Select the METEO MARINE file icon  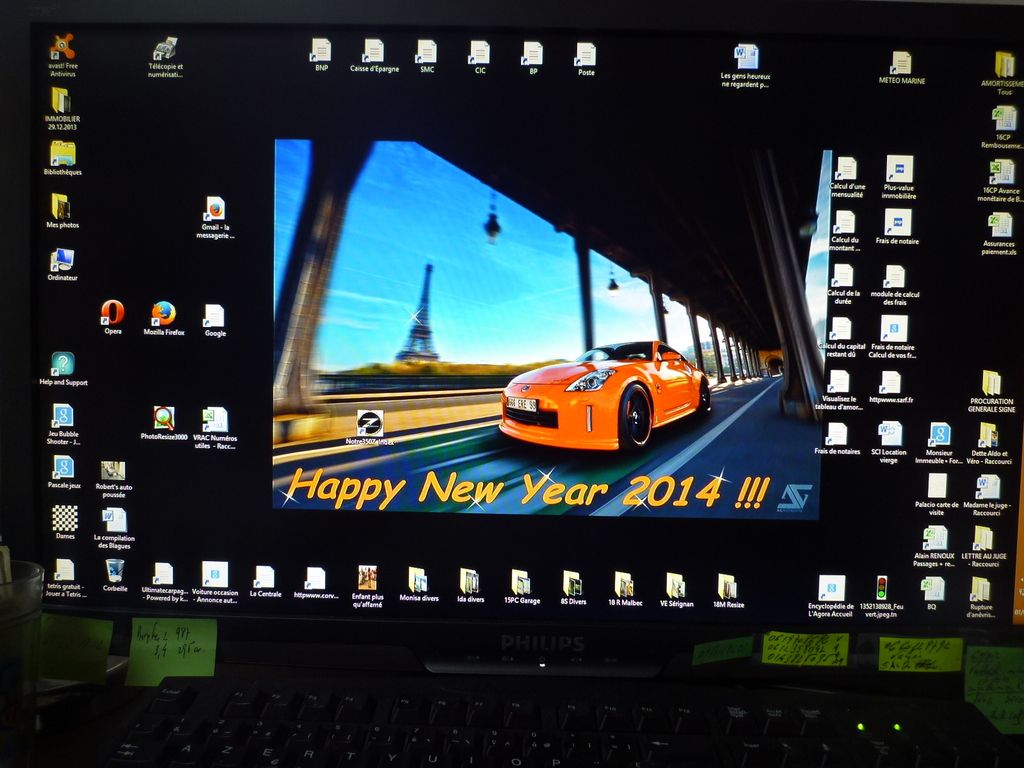tap(901, 62)
